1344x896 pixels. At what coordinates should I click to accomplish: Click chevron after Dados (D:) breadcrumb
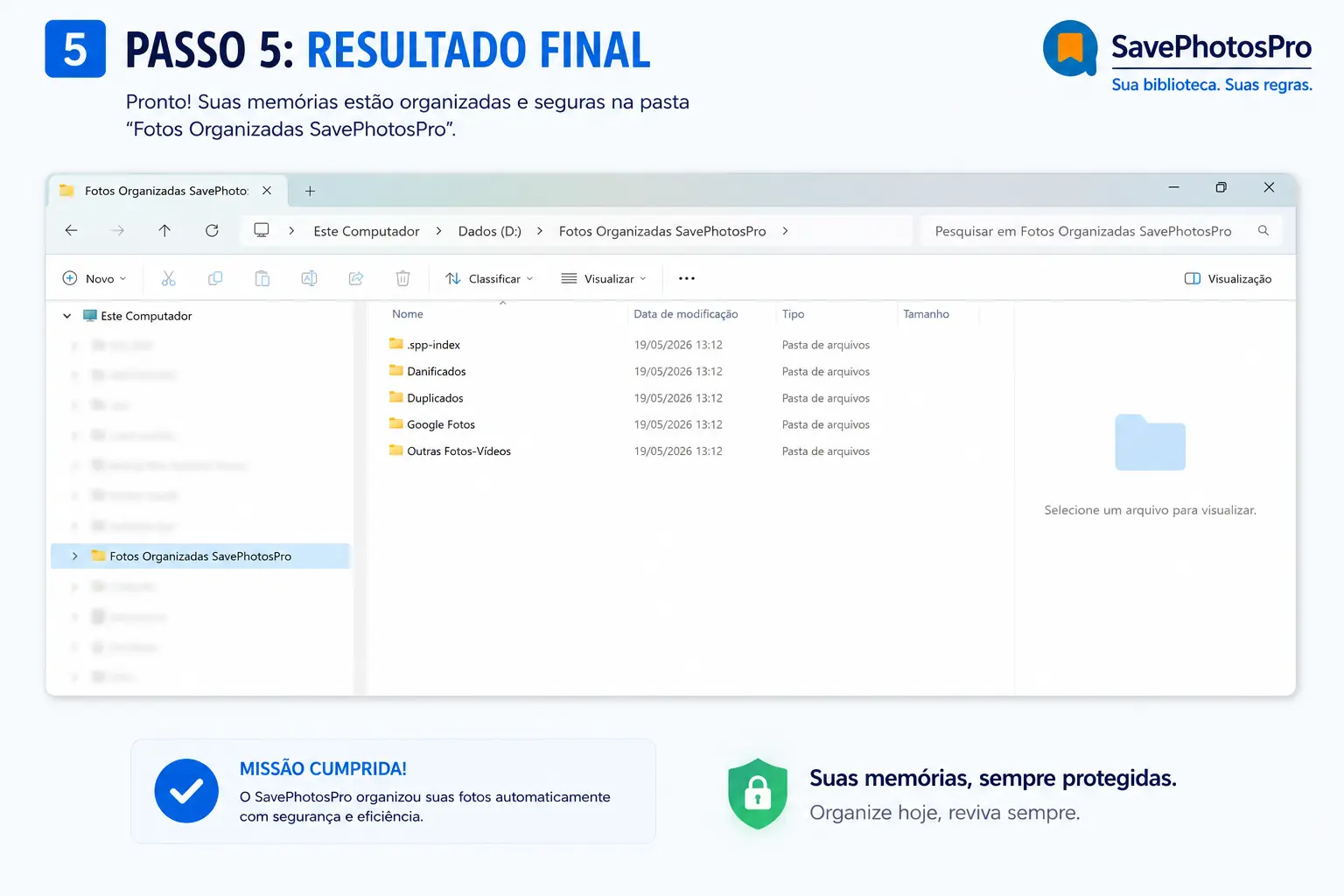[x=540, y=231]
